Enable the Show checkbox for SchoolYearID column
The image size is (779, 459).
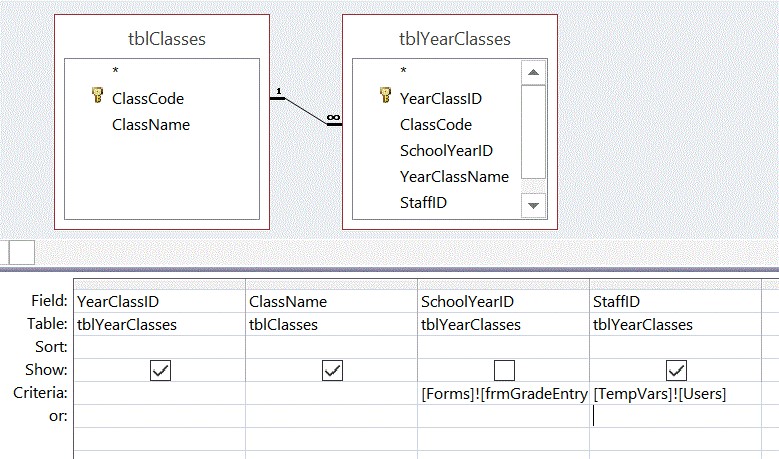pos(504,370)
